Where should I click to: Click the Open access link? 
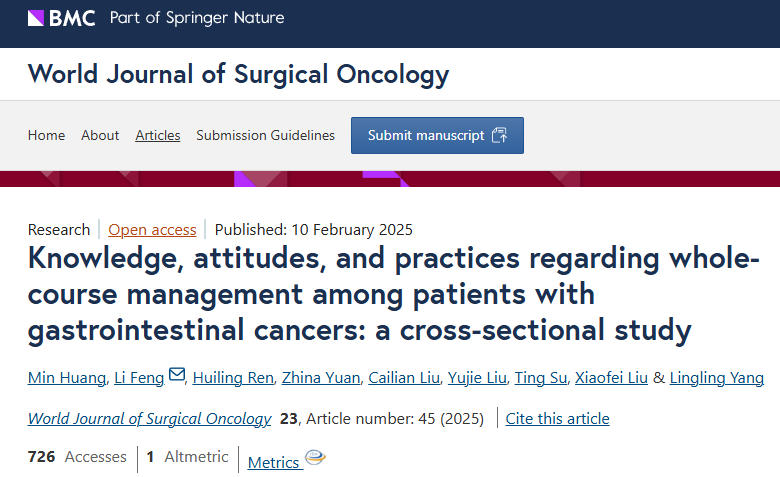coord(152,229)
